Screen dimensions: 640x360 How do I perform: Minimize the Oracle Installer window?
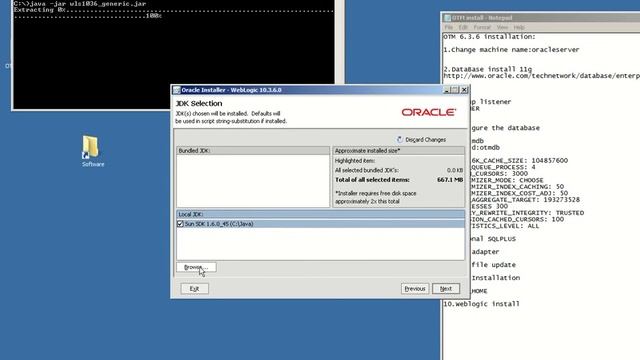point(447,90)
